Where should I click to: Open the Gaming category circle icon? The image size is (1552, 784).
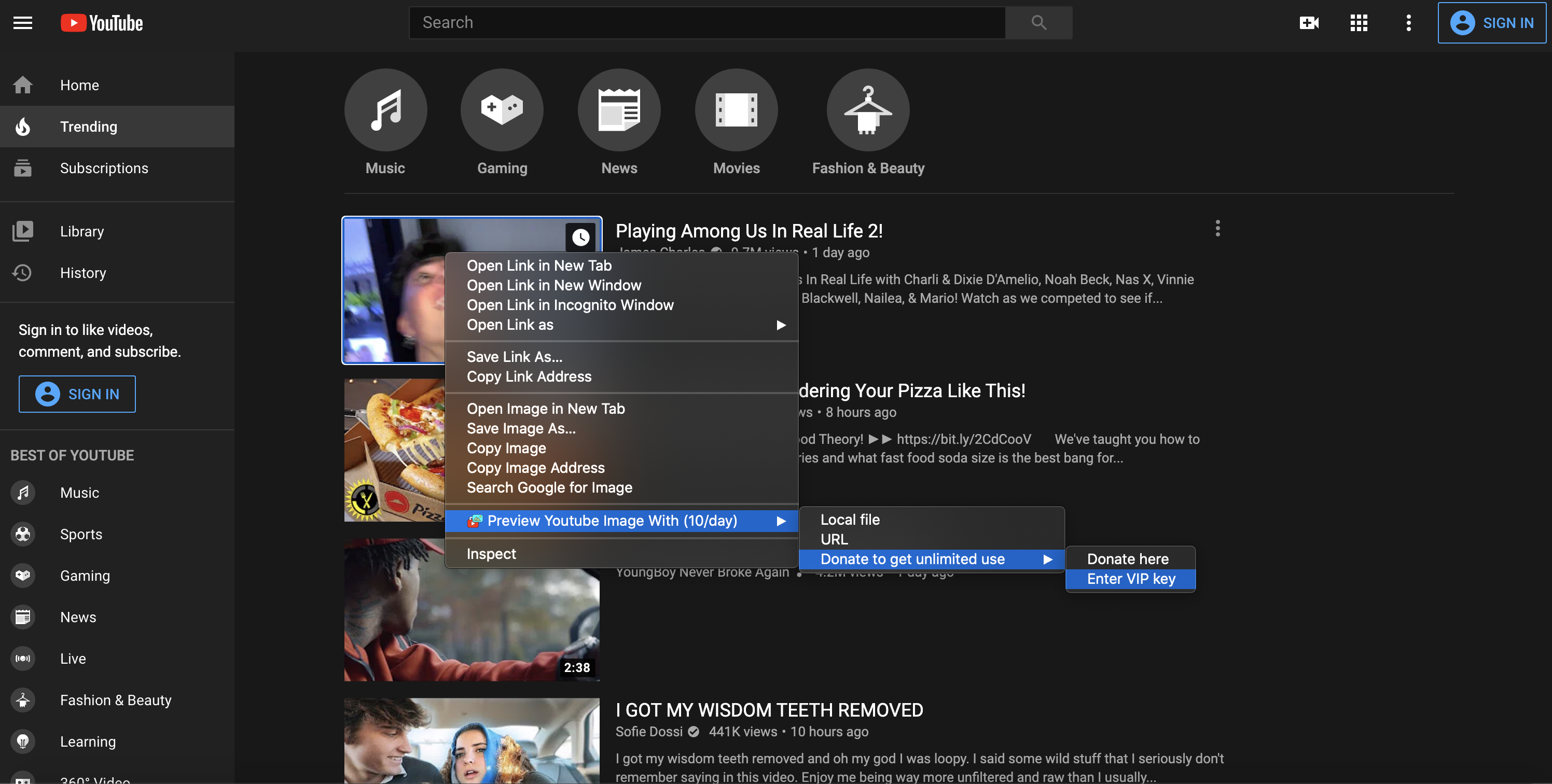[x=502, y=109]
